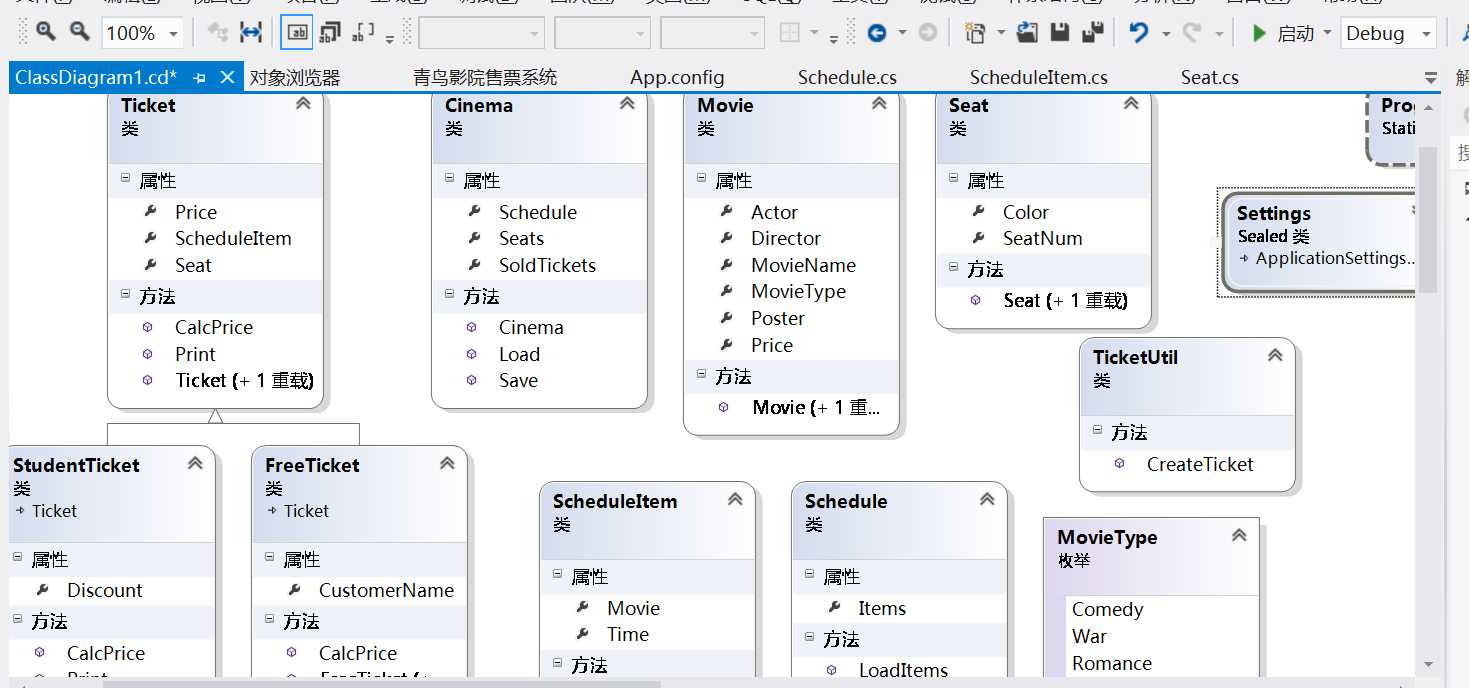Image resolution: width=1469 pixels, height=688 pixels.
Task: Click the save all floppy icon
Action: coord(1093,33)
